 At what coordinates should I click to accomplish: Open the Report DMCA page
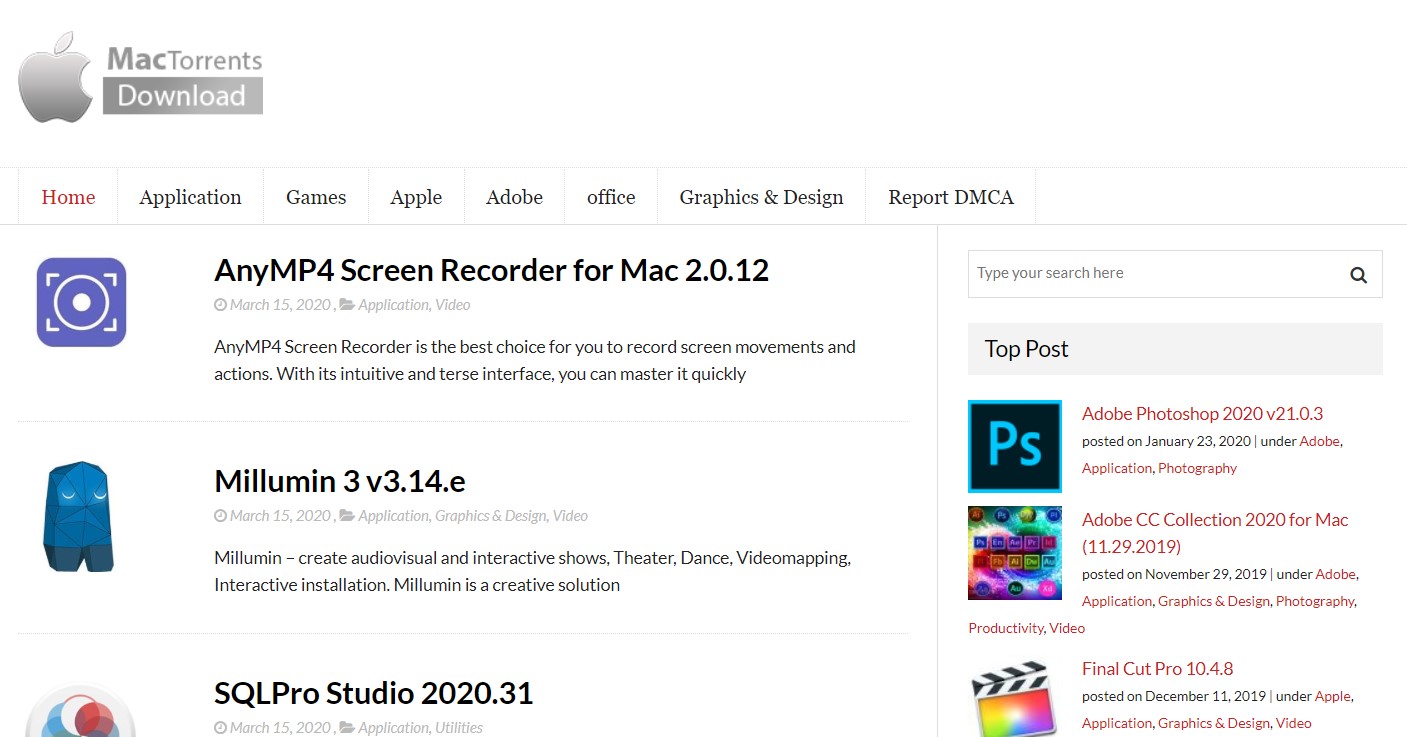click(x=950, y=197)
